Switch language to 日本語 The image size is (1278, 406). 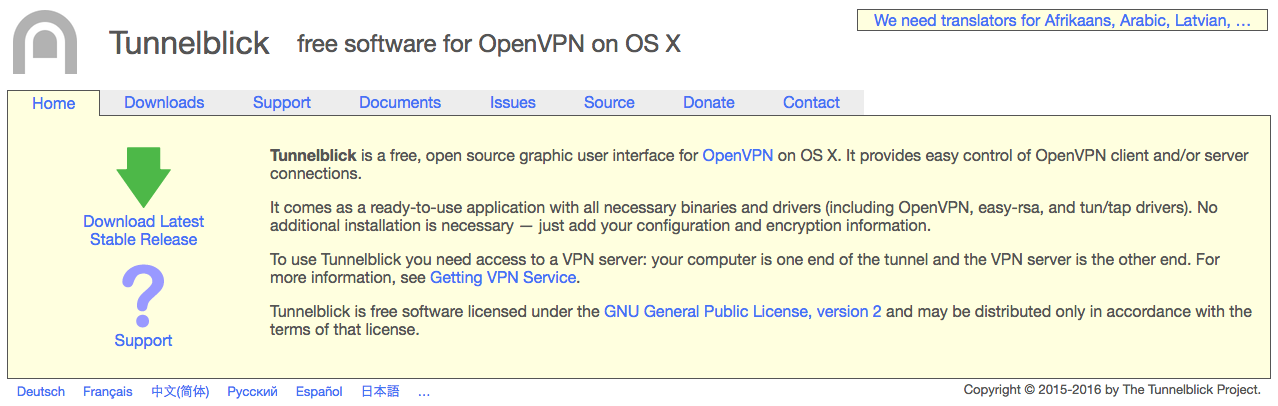(x=380, y=391)
